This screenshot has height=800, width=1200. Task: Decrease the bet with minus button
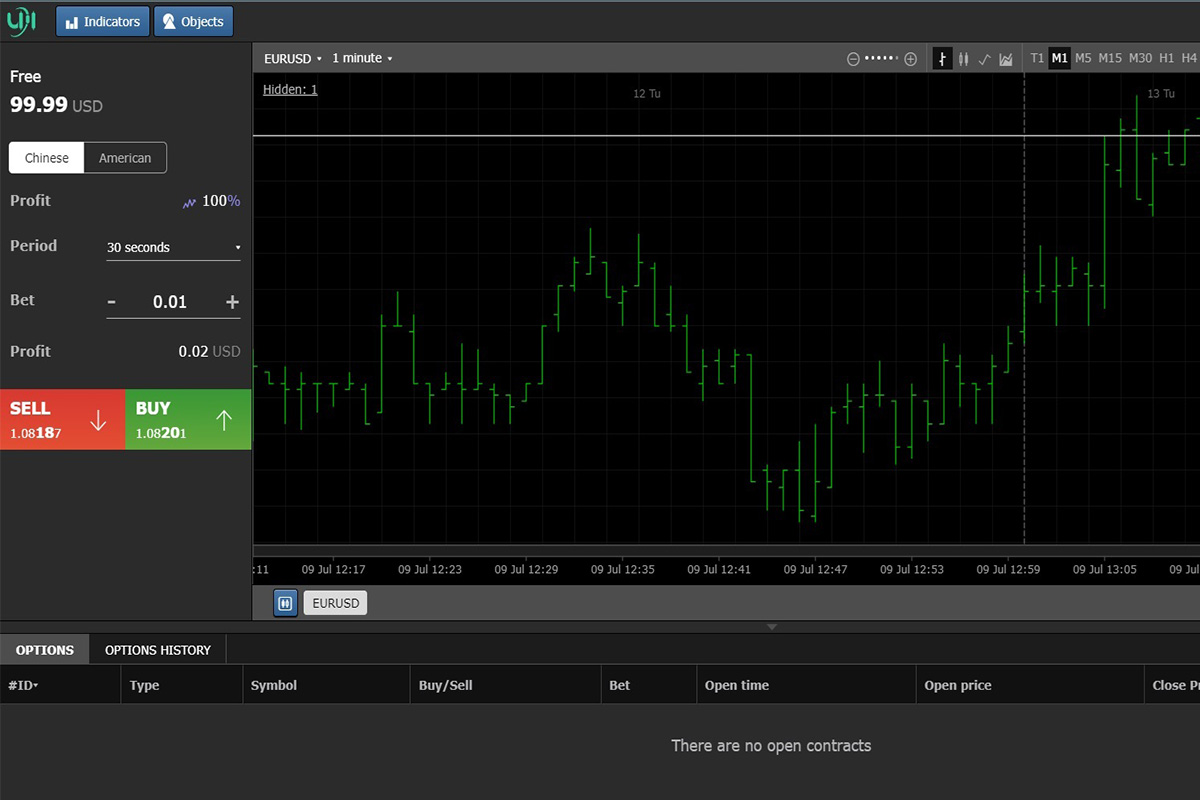[x=112, y=302]
